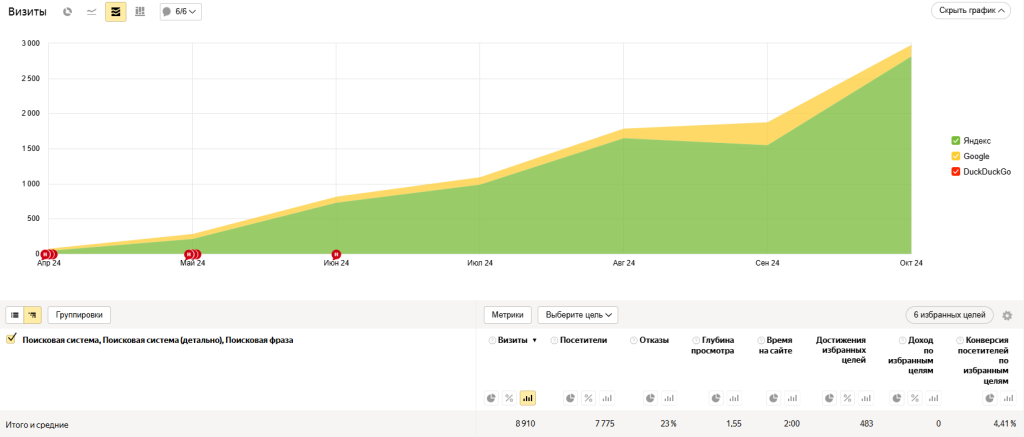Show bar chart for Отказы column
The width and height of the screenshot is (1024, 437).
[x=668, y=398]
